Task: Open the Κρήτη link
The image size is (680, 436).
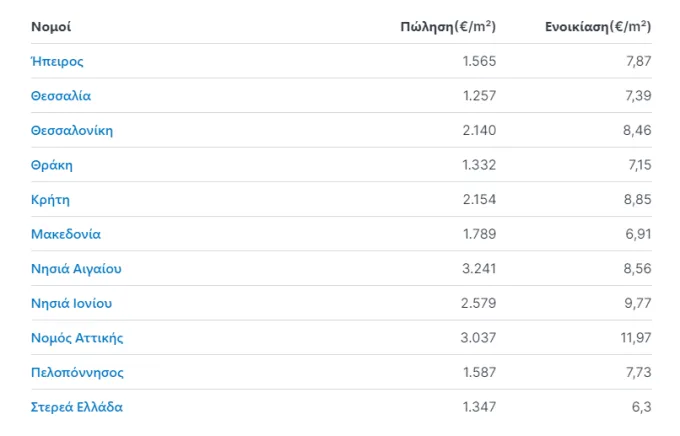Action: (x=50, y=200)
